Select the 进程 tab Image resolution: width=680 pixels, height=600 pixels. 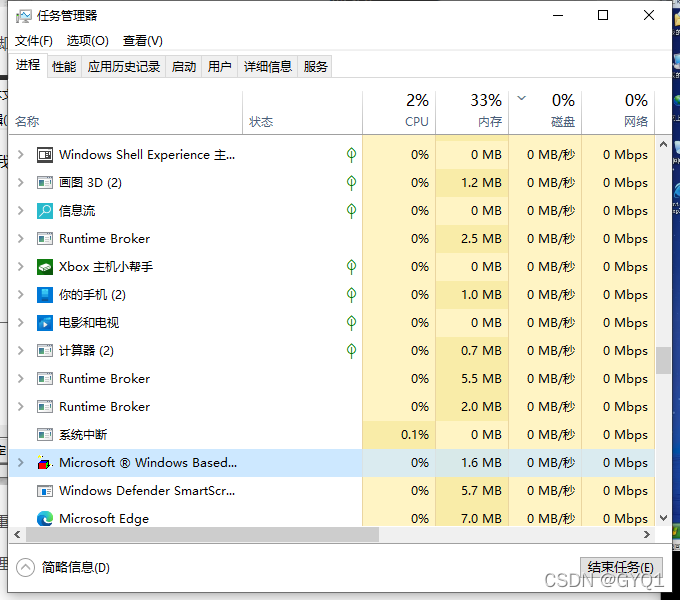point(28,65)
